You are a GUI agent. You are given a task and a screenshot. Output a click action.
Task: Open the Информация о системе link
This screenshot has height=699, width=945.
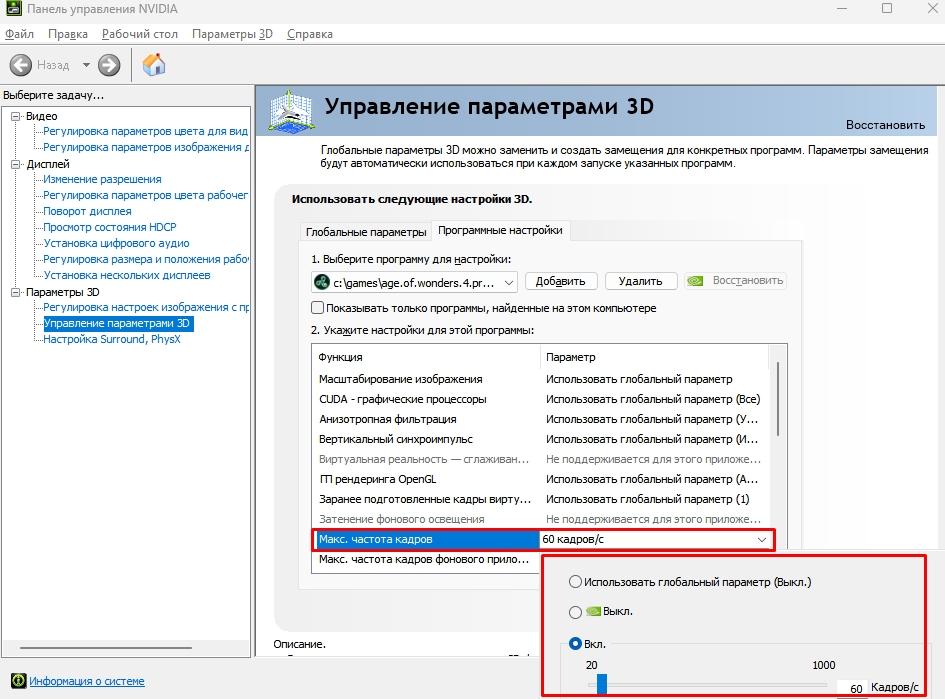point(86,681)
